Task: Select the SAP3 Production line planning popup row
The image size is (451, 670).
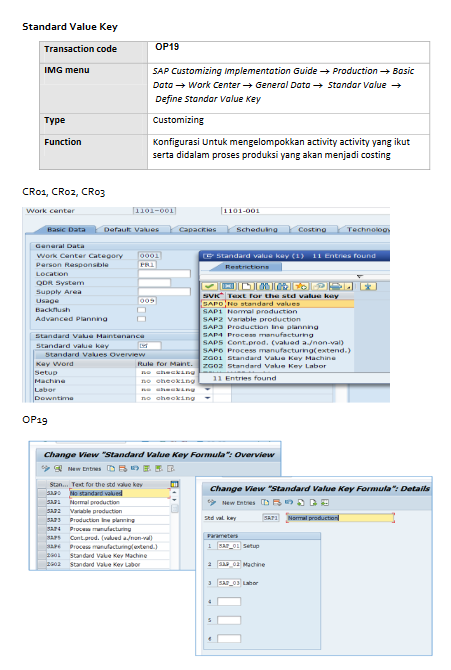Action: tap(277, 327)
